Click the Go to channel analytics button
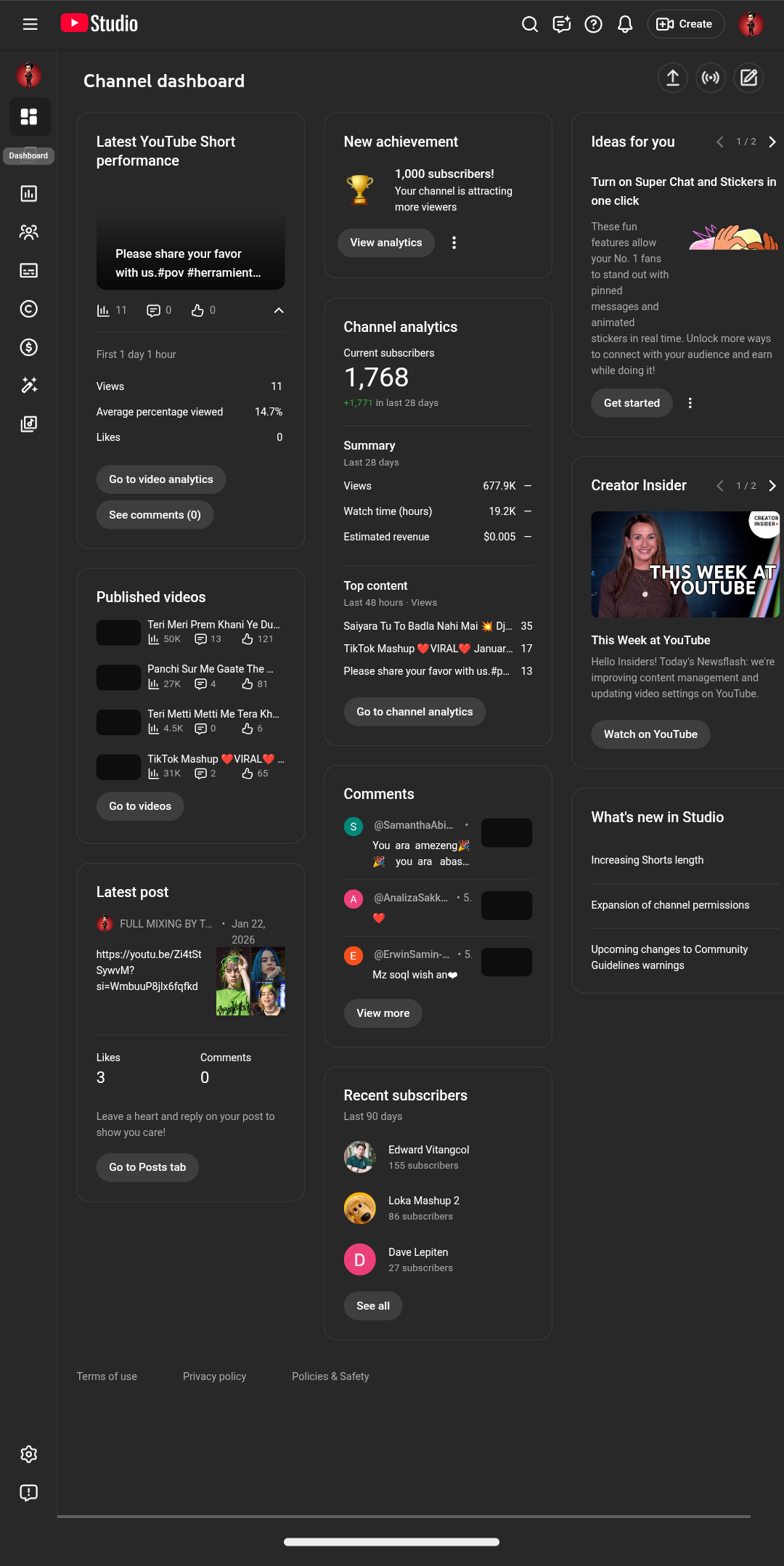This screenshot has width=784, height=1566. click(x=415, y=712)
